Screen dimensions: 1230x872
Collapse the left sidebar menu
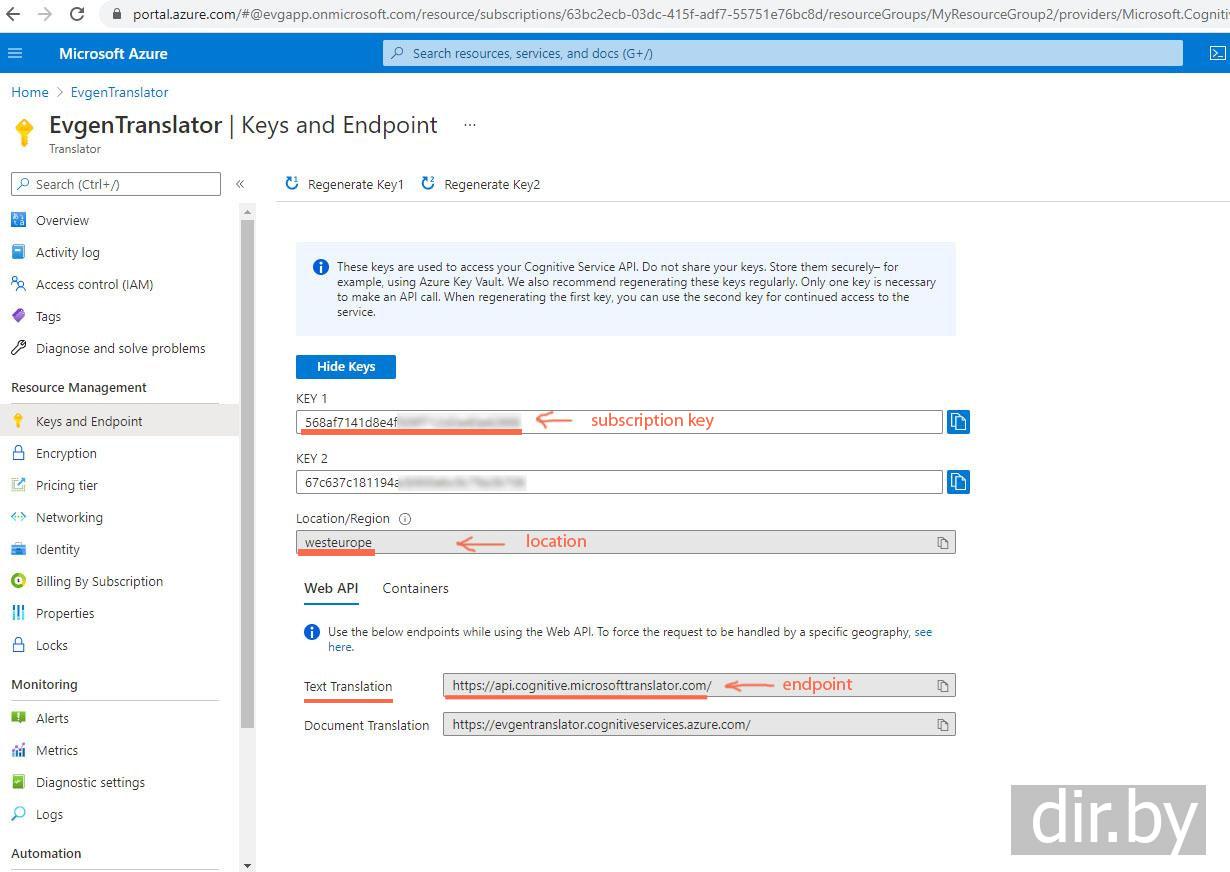240,184
